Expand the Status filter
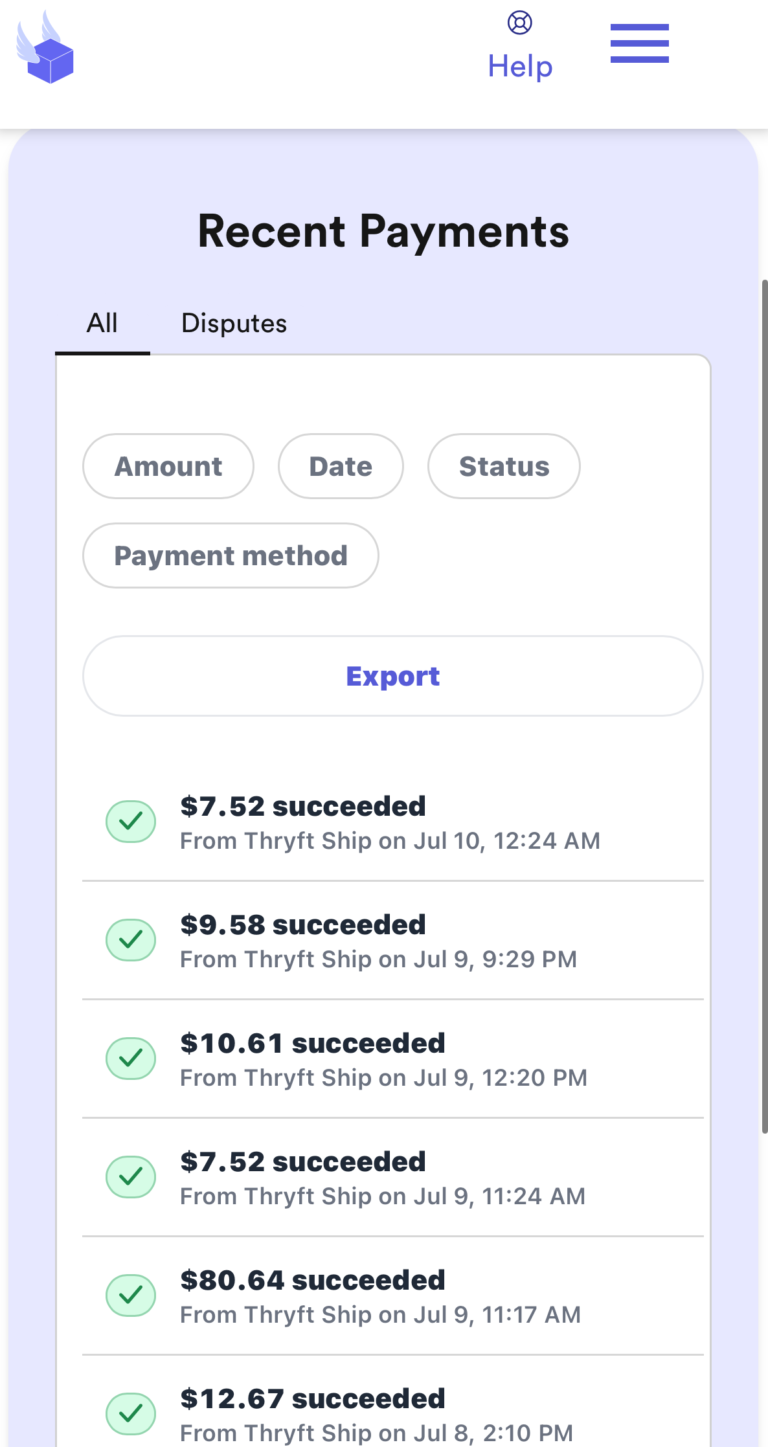768x1447 pixels. 504,466
